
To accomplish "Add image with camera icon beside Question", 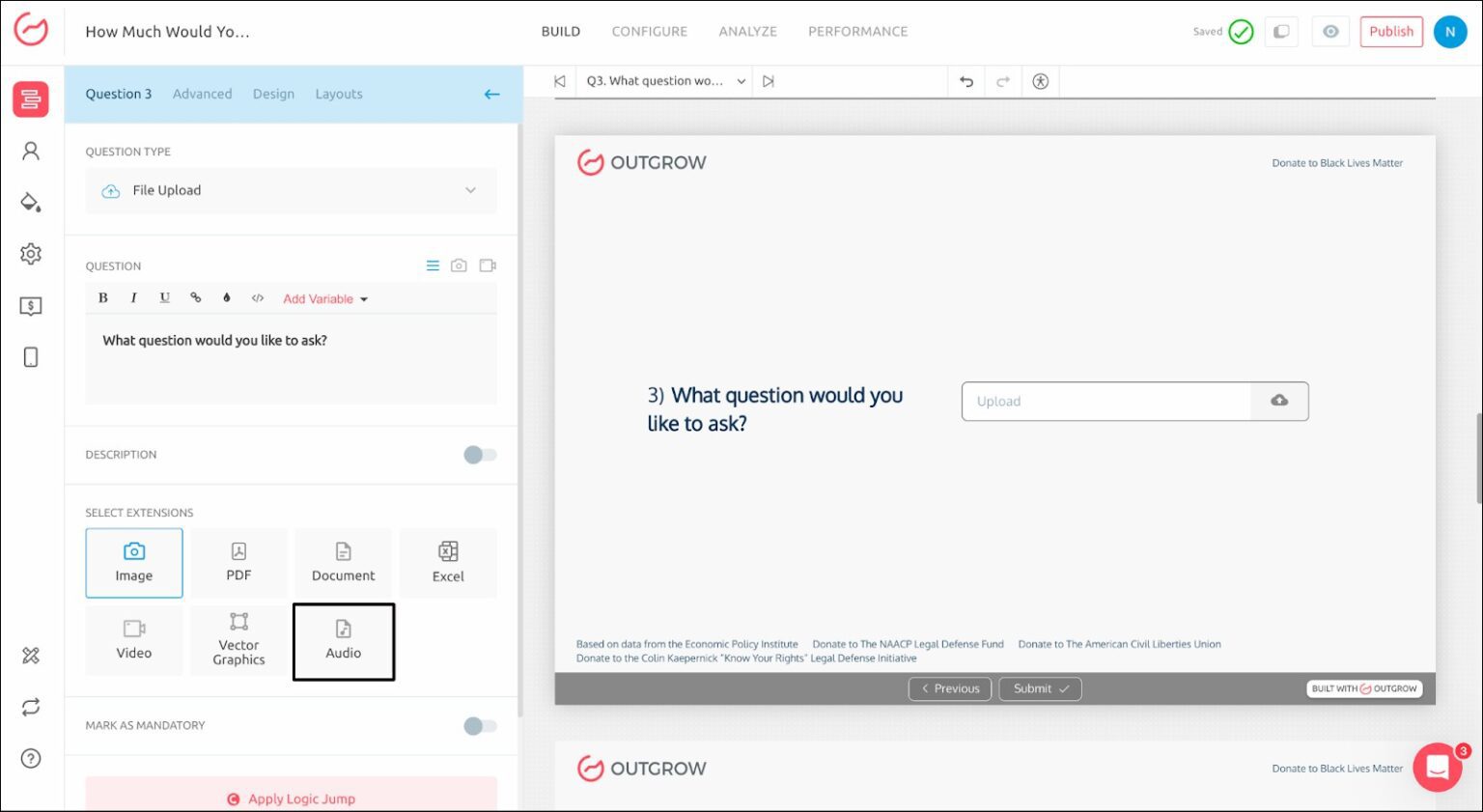I will [459, 266].
